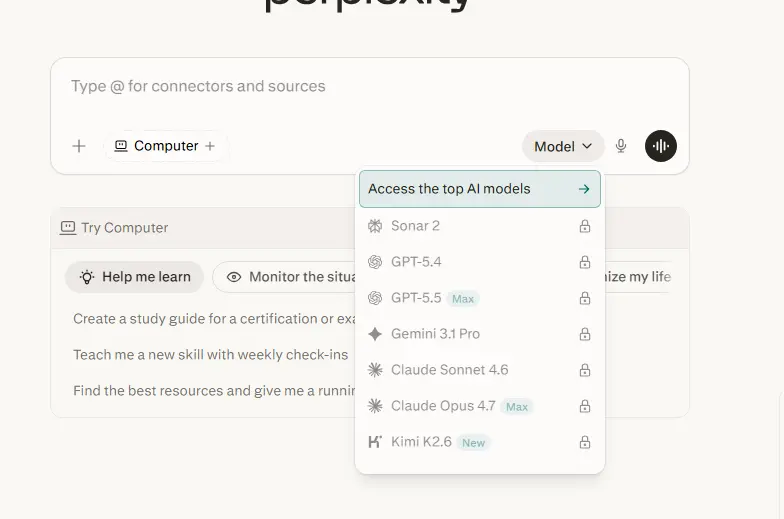Image resolution: width=784 pixels, height=519 pixels.
Task: Click the eye icon in Monitor chip
Action: tap(234, 277)
